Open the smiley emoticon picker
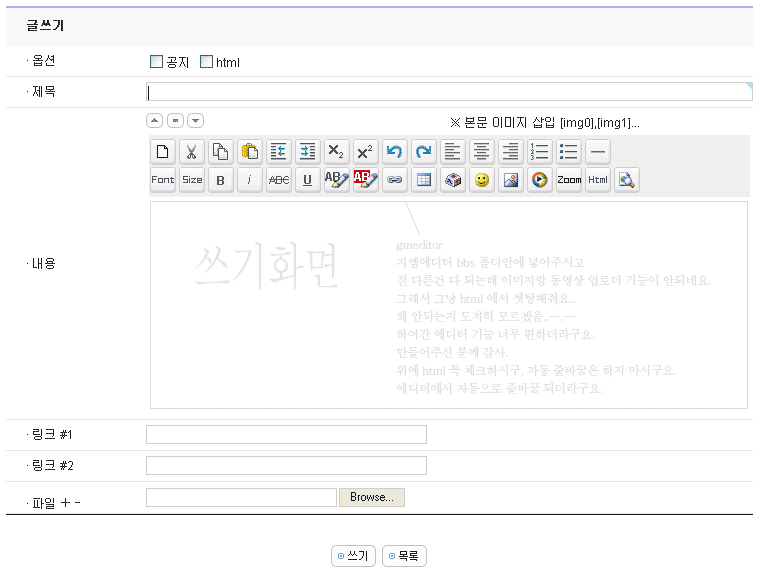The height and width of the screenshot is (574, 760). 482,180
